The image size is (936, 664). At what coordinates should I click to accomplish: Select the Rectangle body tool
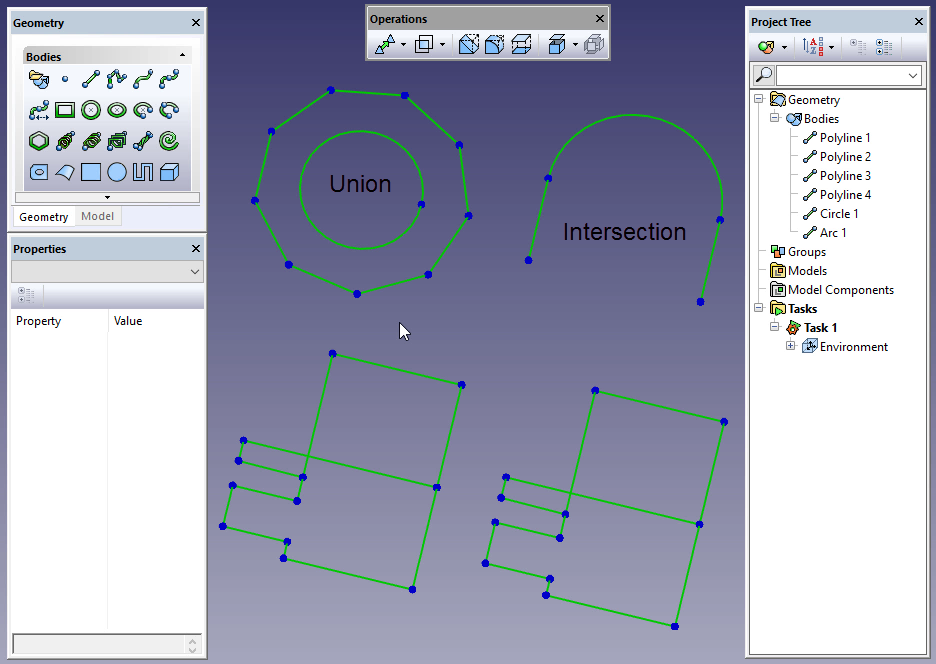point(65,110)
